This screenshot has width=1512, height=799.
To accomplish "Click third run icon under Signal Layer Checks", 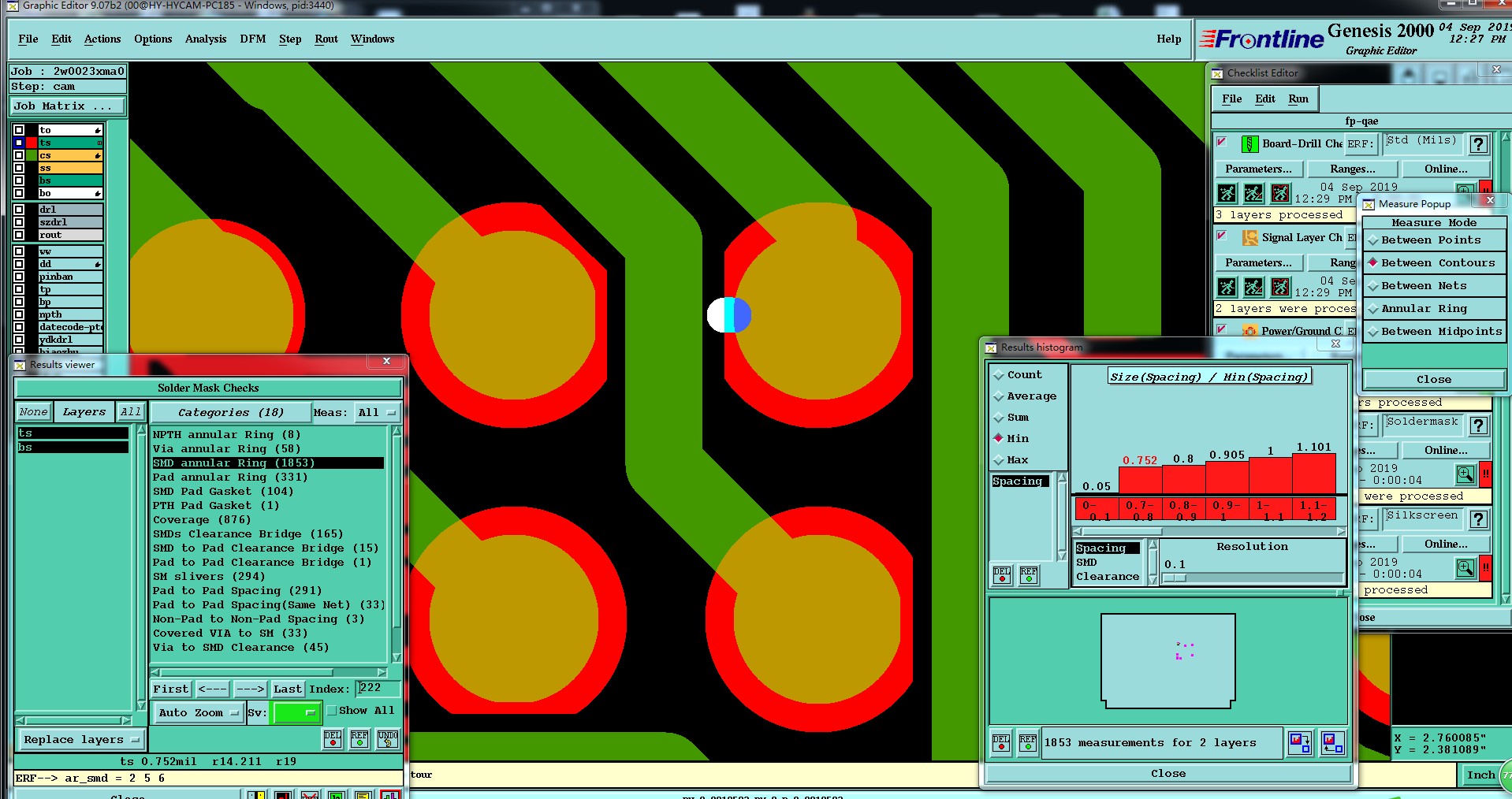I will pos(1281,287).
